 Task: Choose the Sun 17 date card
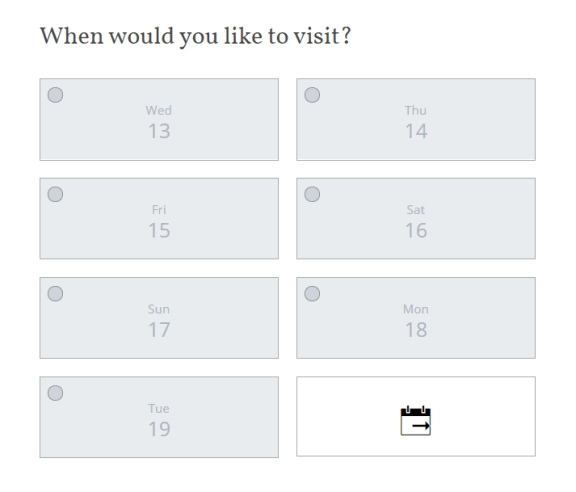(159, 318)
